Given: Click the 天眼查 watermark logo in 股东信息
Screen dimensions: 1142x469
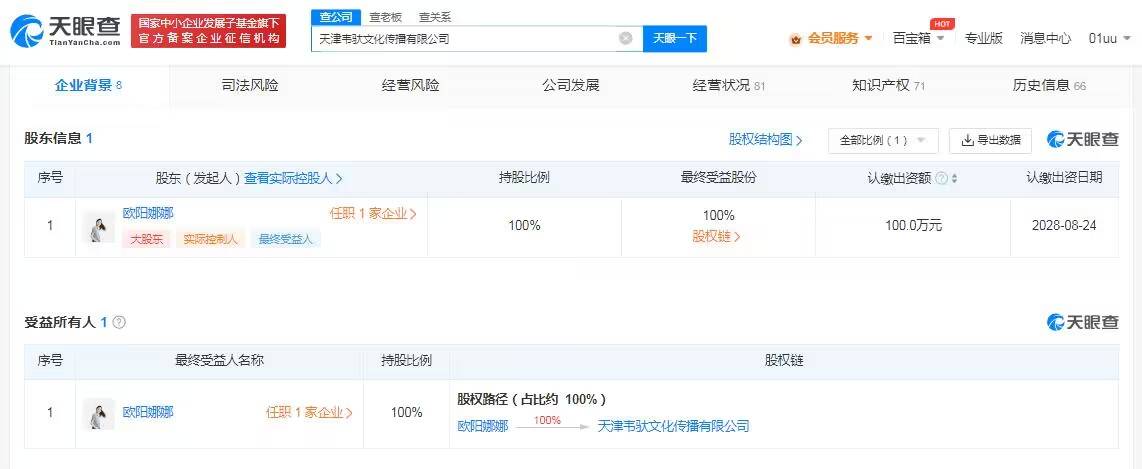Looking at the screenshot, I should (x=1082, y=140).
